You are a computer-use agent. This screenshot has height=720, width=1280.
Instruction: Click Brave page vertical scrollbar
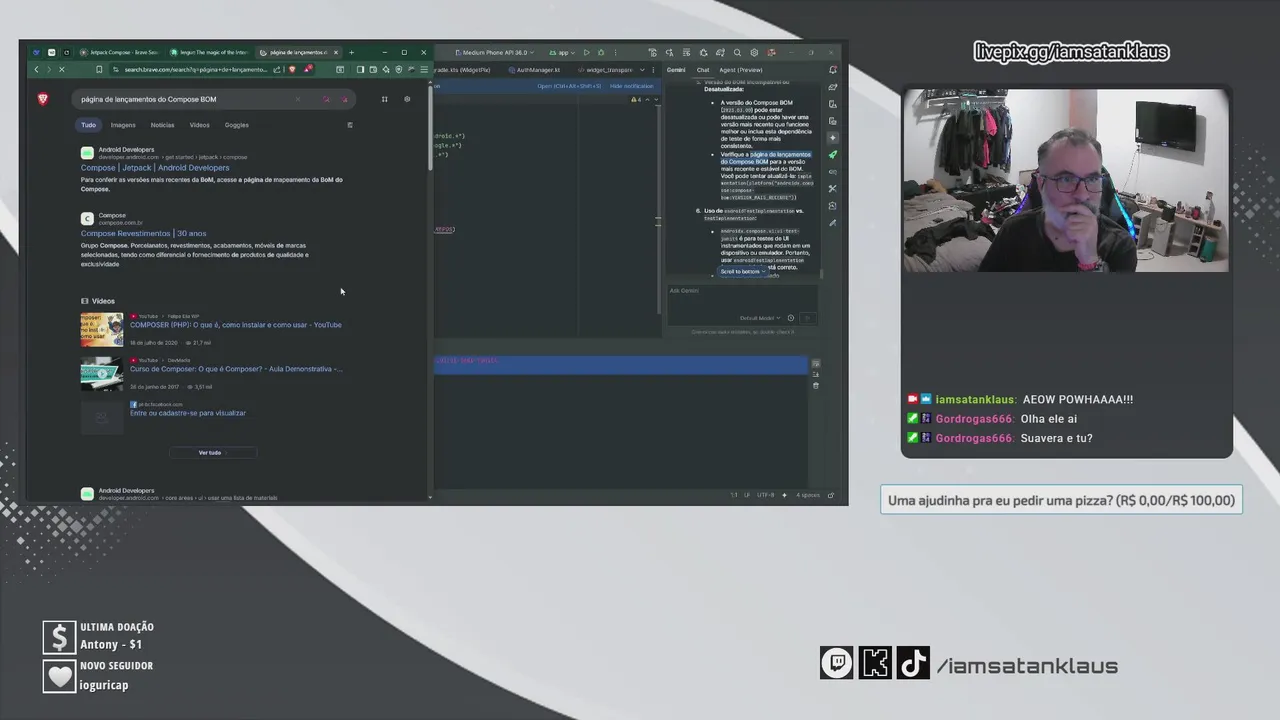click(430, 129)
